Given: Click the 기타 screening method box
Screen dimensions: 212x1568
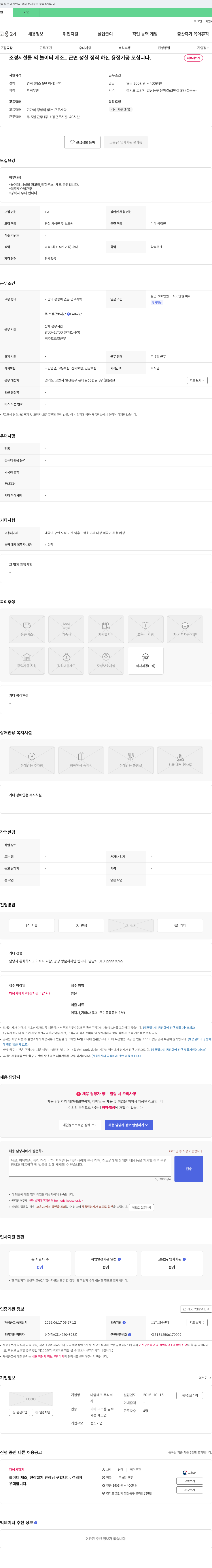Looking at the screenshot, I should coord(180,925).
